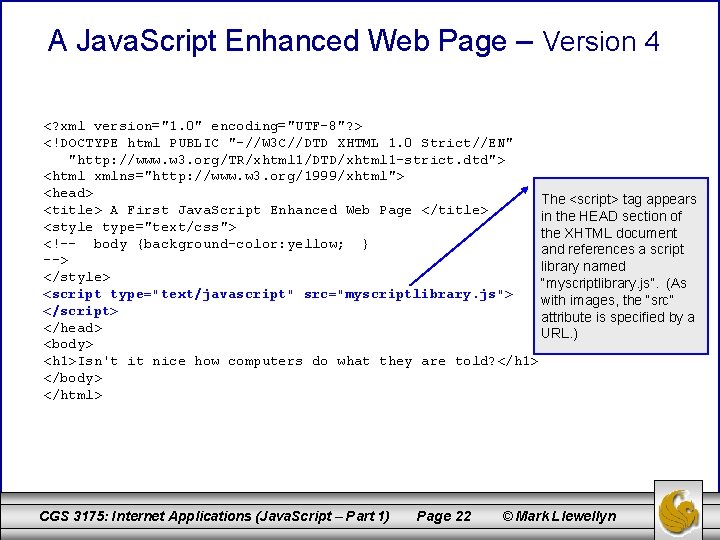The height and width of the screenshot is (540, 720).
Task: Click the 'body {background-color:yellow;' line
Action: (206, 244)
